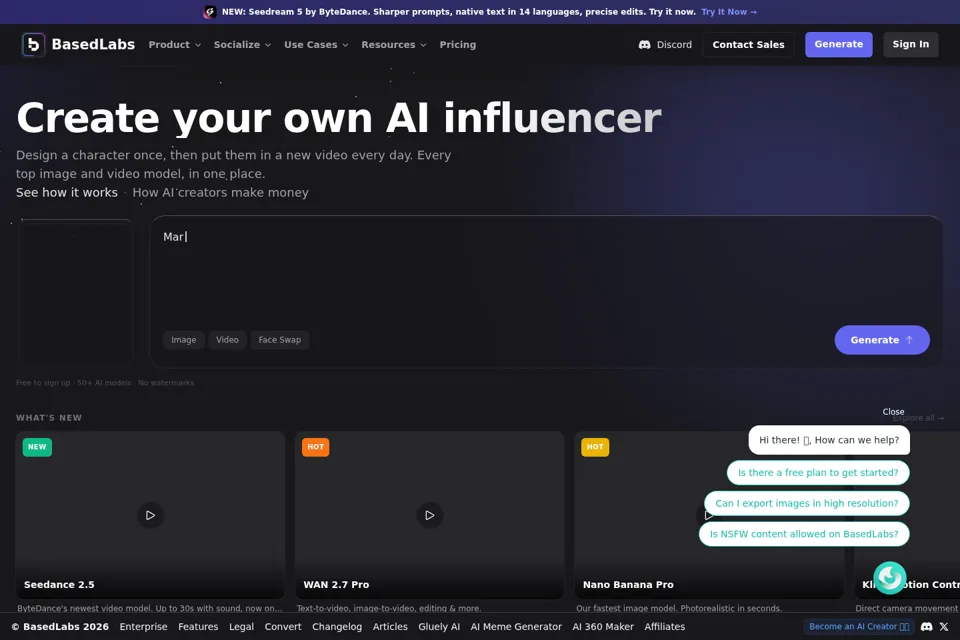Open Gluely AI footer link

[x=439, y=627]
